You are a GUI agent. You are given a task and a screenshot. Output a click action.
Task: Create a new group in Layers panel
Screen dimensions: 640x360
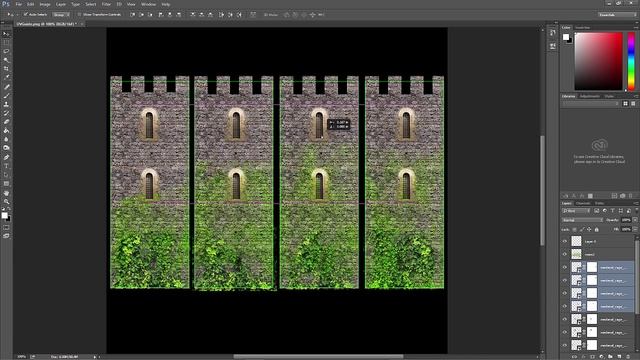(610, 356)
